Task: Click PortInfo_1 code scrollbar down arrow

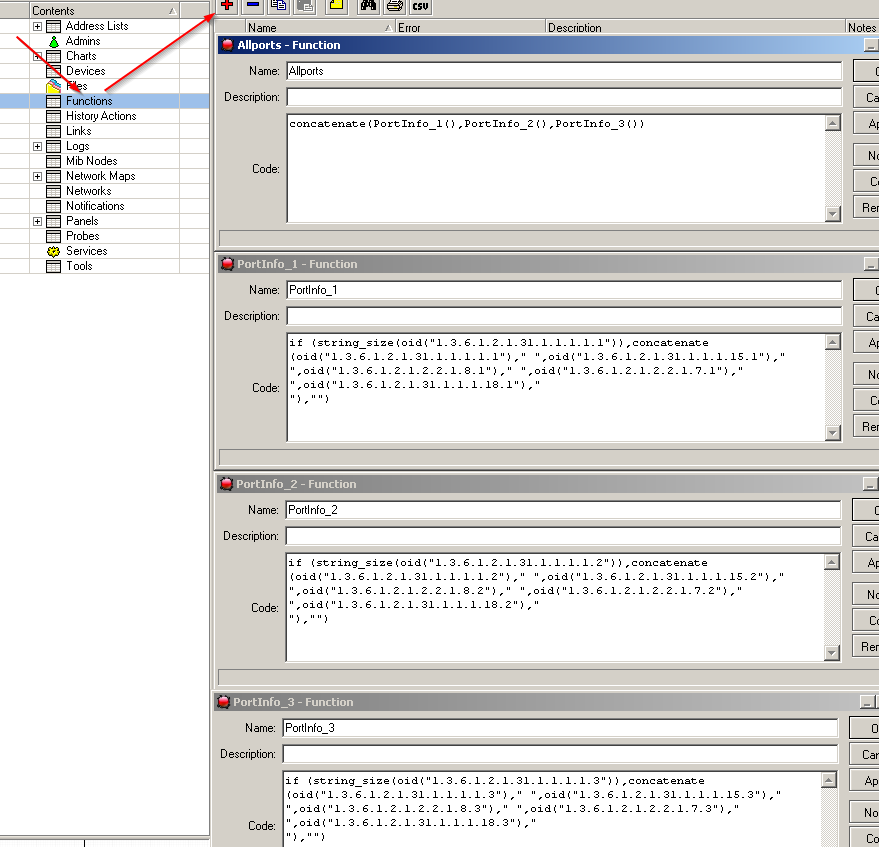Action: 833,433
